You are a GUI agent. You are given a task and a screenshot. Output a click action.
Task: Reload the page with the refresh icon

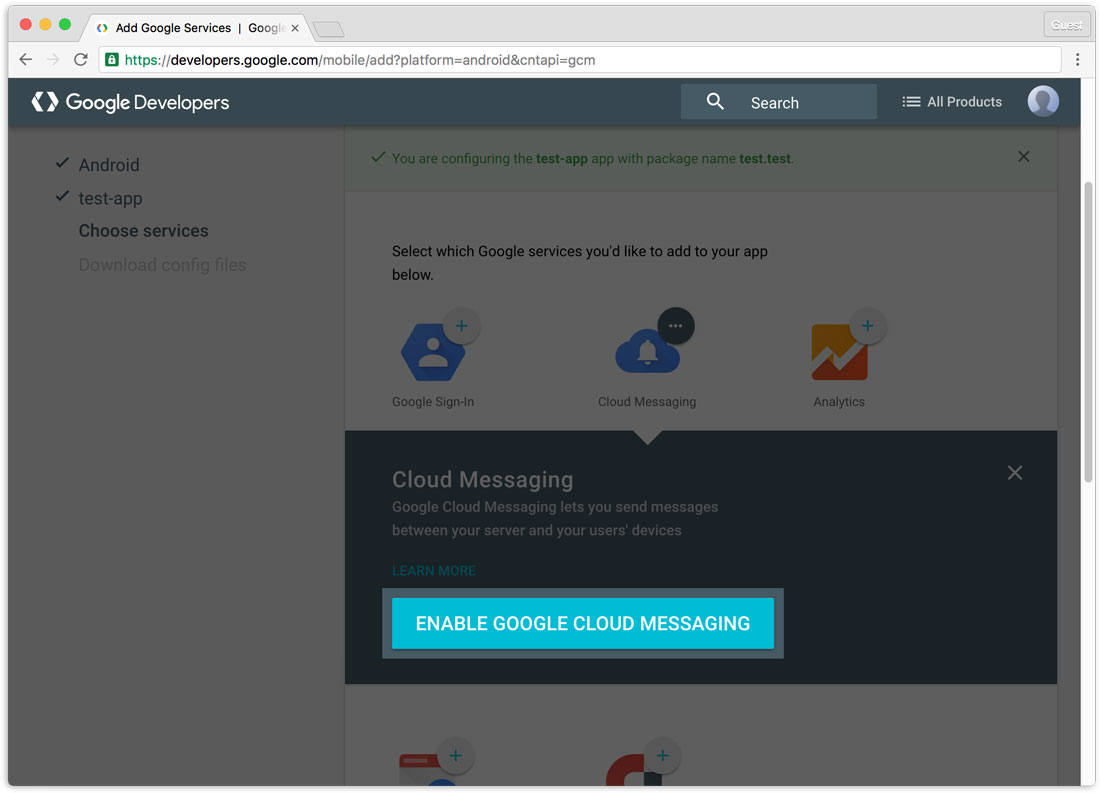click(x=81, y=60)
